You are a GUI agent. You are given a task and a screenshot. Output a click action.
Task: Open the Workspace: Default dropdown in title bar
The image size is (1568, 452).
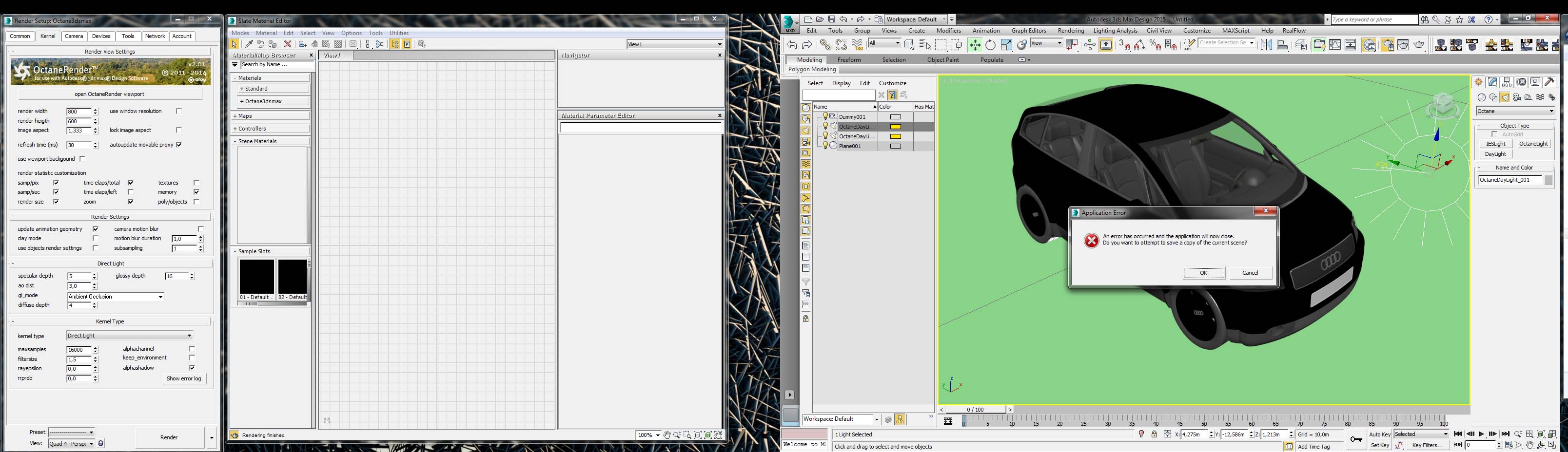[916, 19]
